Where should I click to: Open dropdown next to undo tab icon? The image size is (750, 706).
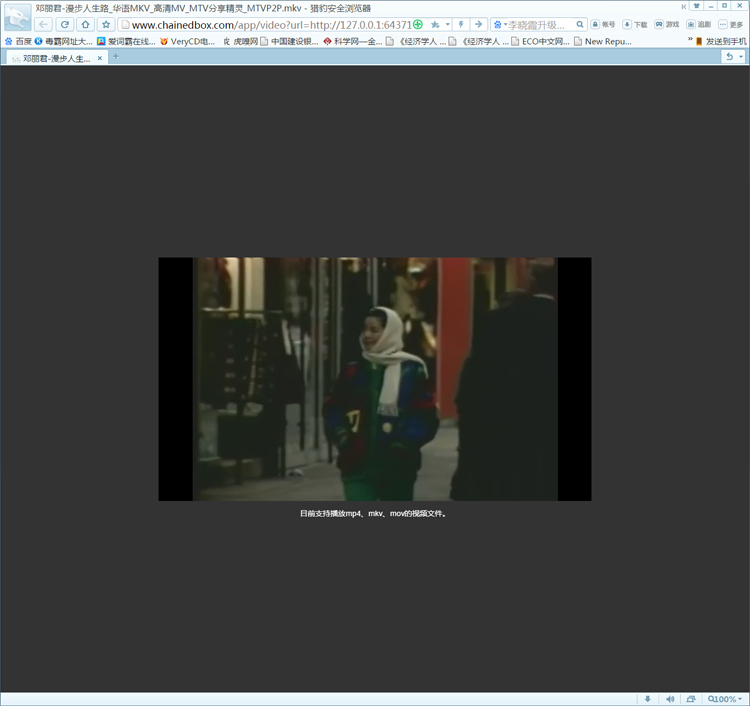(x=741, y=57)
